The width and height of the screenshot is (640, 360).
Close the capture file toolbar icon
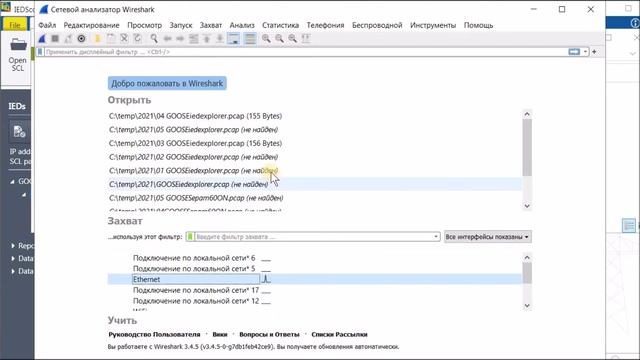(124, 38)
